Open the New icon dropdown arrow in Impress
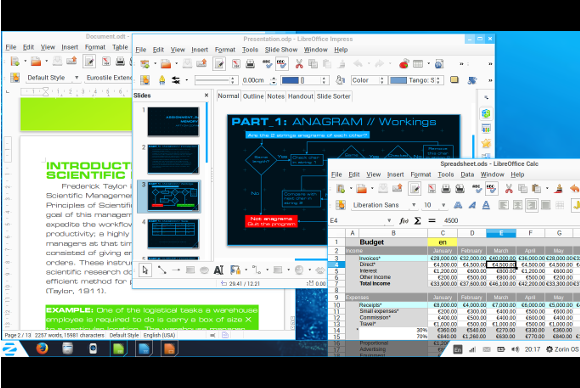Screen dimensions: 580x388 (x=155, y=64)
